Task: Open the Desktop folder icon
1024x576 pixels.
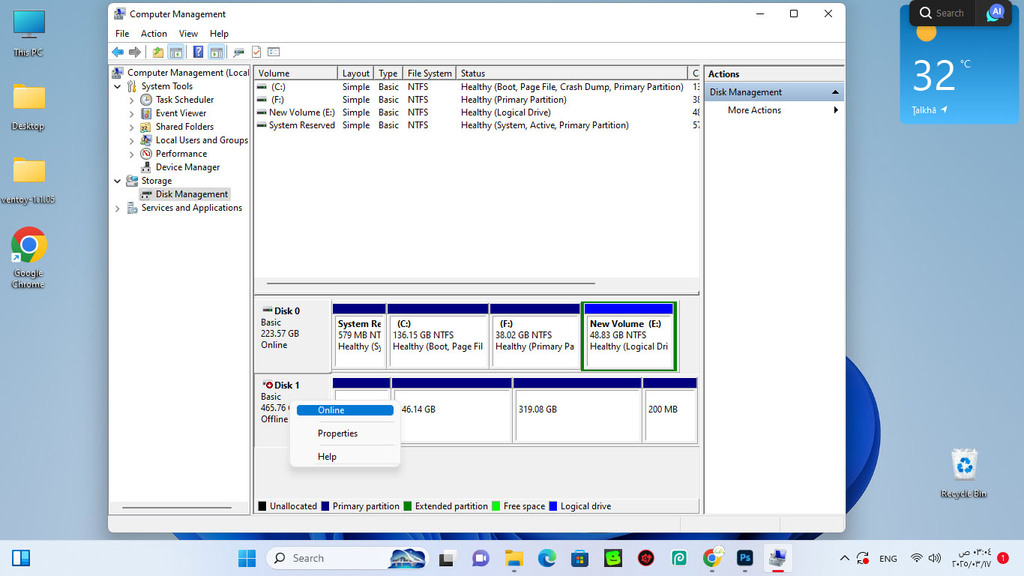Action: pos(28,107)
